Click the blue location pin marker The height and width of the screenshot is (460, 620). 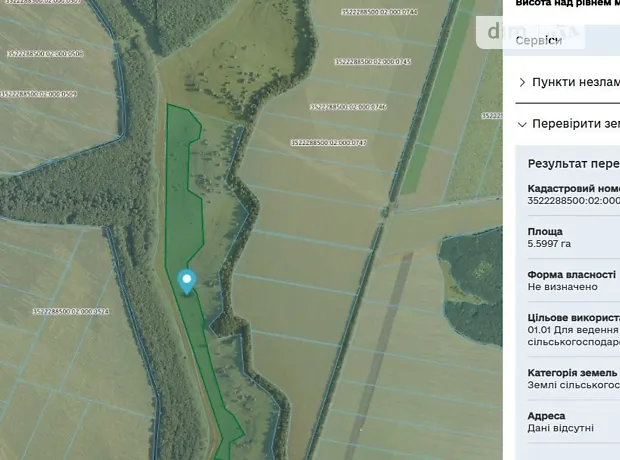point(186,281)
